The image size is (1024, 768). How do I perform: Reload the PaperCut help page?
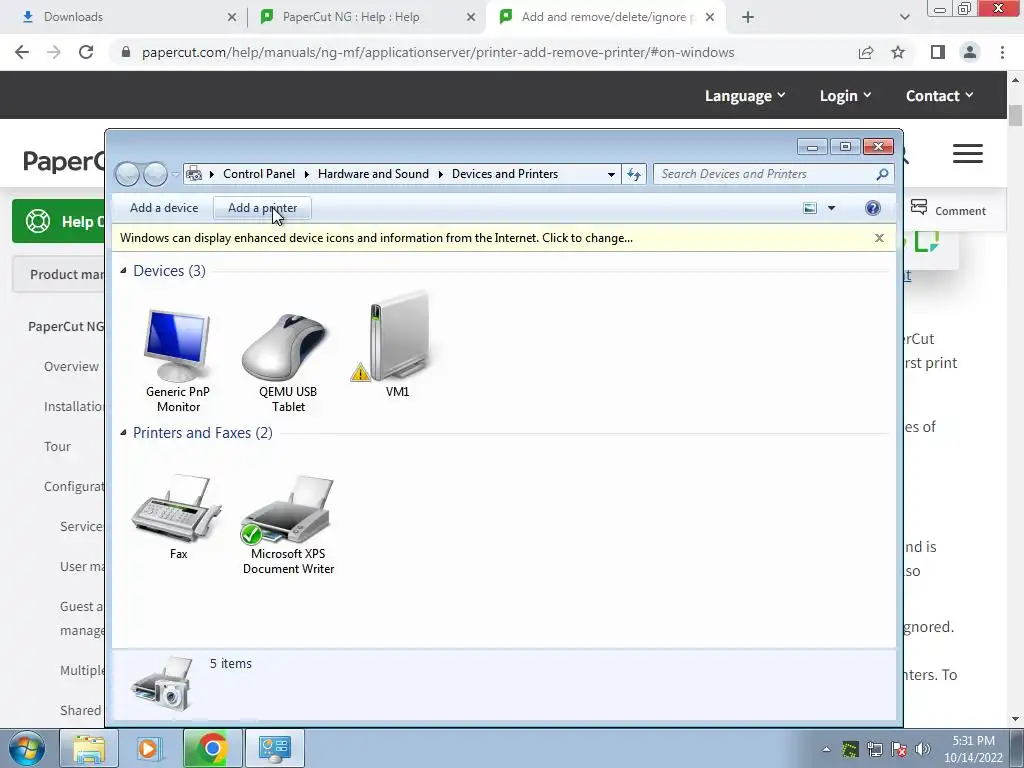tap(86, 52)
